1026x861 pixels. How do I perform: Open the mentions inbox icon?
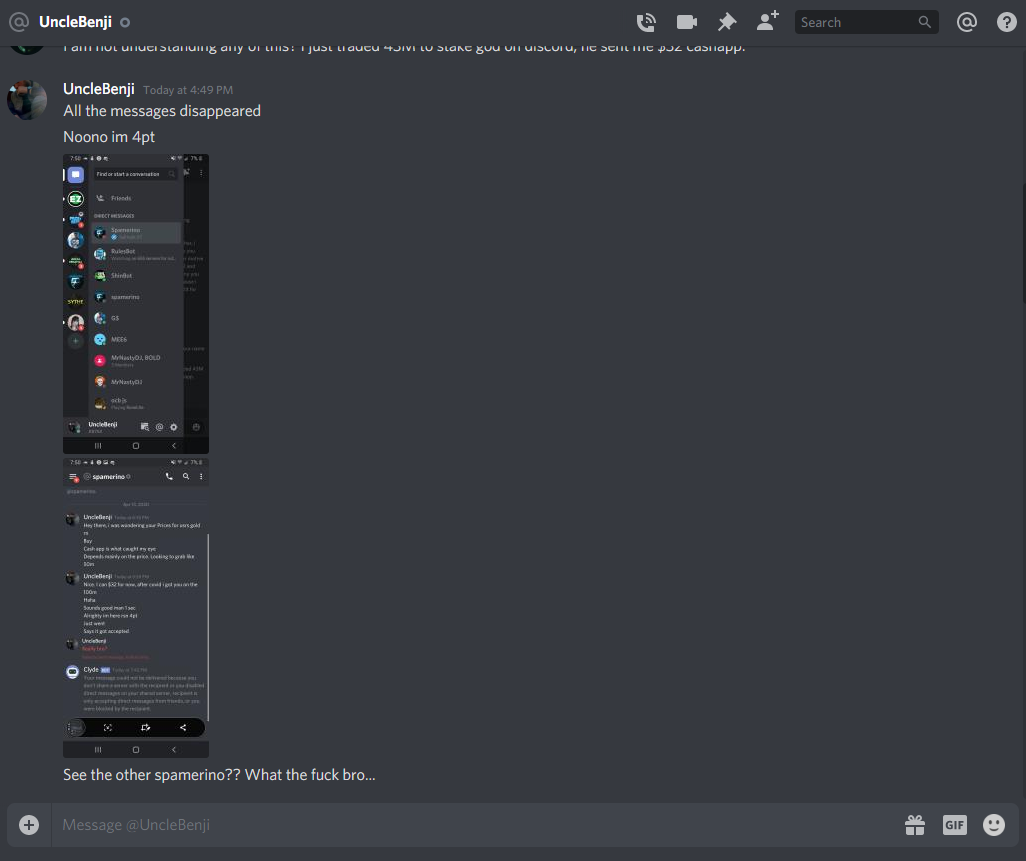tap(966, 22)
